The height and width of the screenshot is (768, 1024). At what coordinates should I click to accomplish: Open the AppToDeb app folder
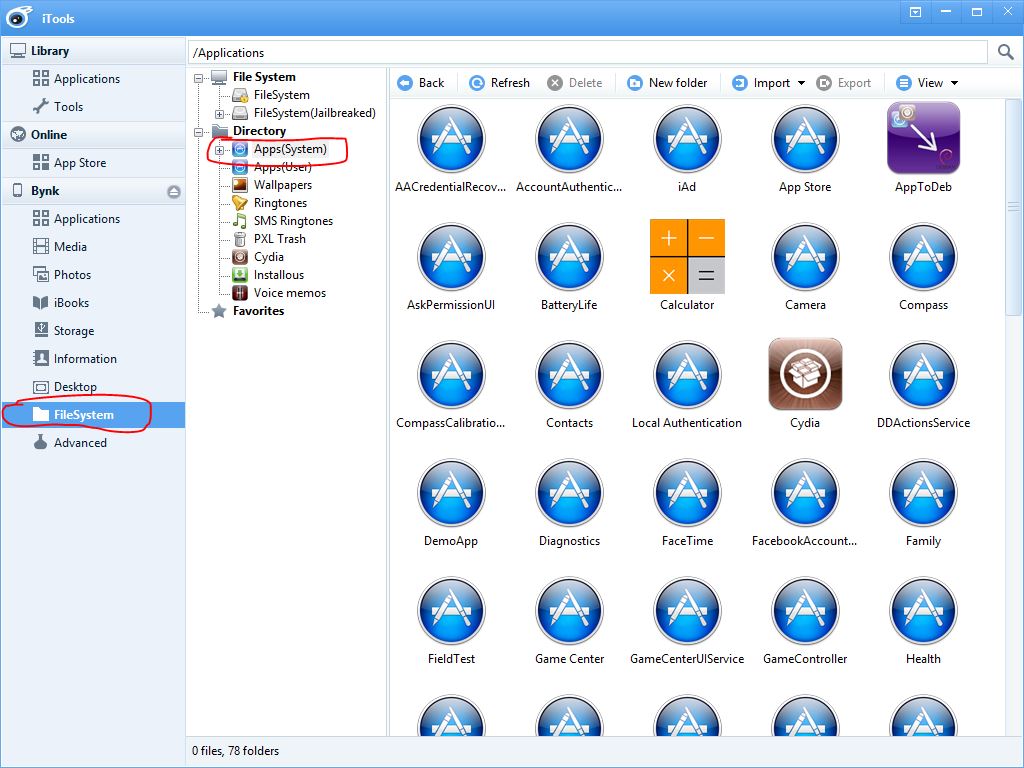(x=923, y=138)
